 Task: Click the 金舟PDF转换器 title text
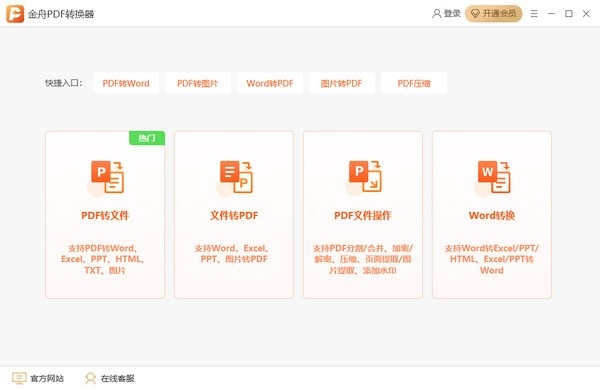[x=61, y=14]
